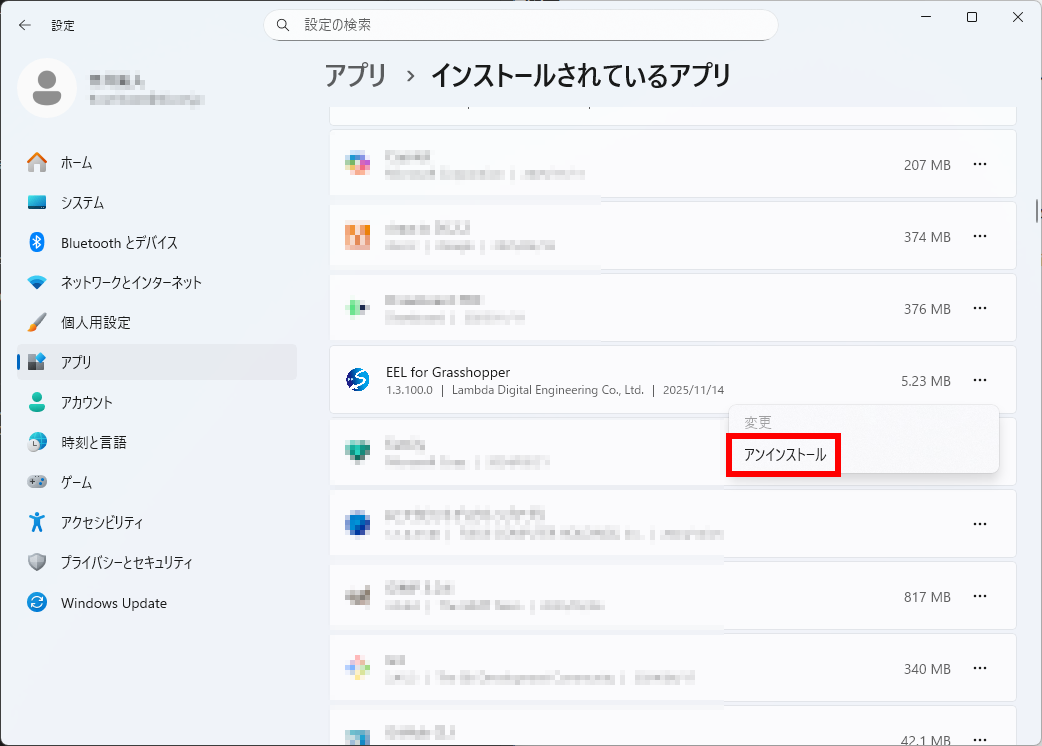Navigate to アプリ via the breadcrumb link
The height and width of the screenshot is (746, 1042).
pos(355,75)
